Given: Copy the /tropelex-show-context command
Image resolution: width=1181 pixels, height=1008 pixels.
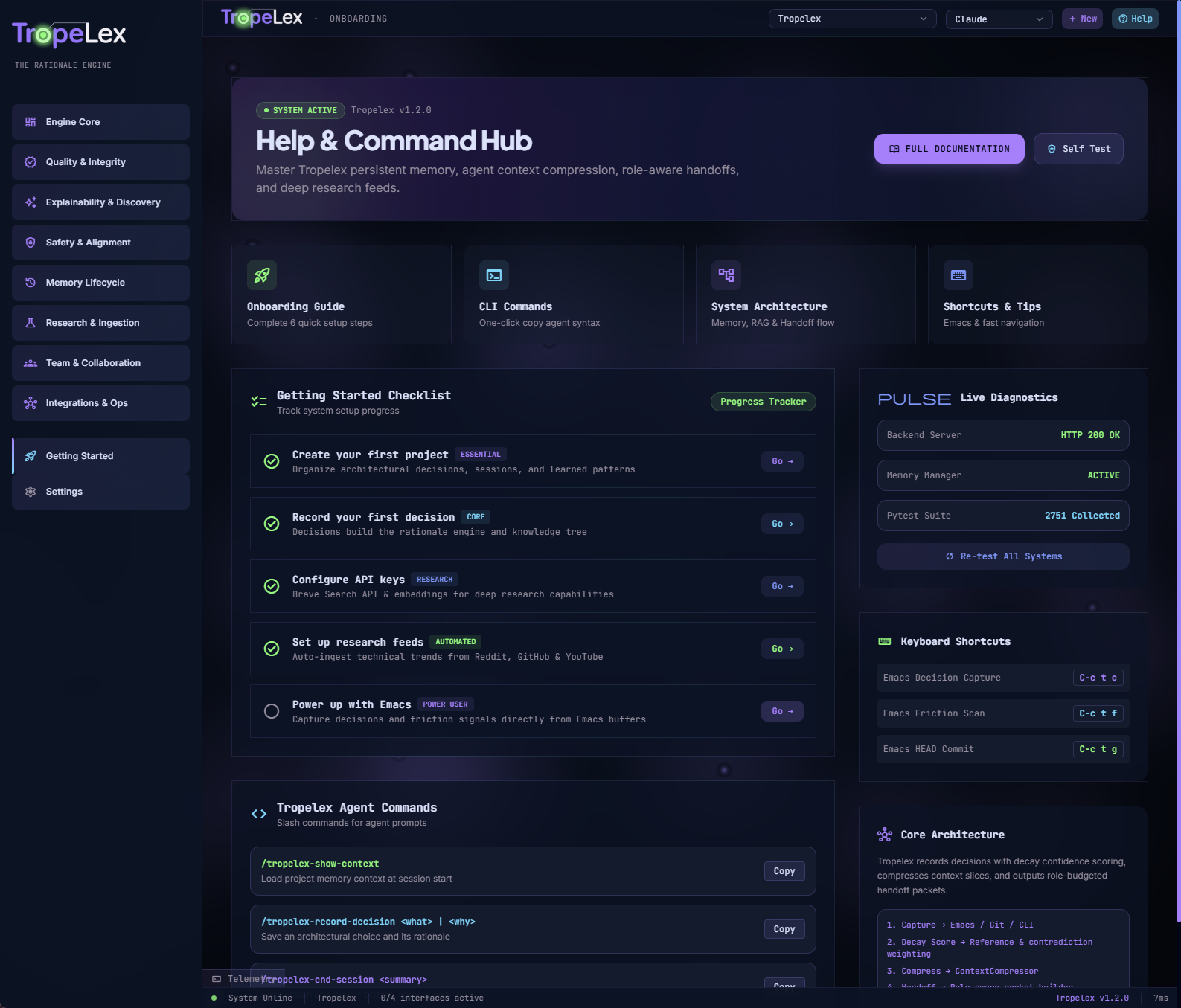Looking at the screenshot, I should tap(784, 871).
